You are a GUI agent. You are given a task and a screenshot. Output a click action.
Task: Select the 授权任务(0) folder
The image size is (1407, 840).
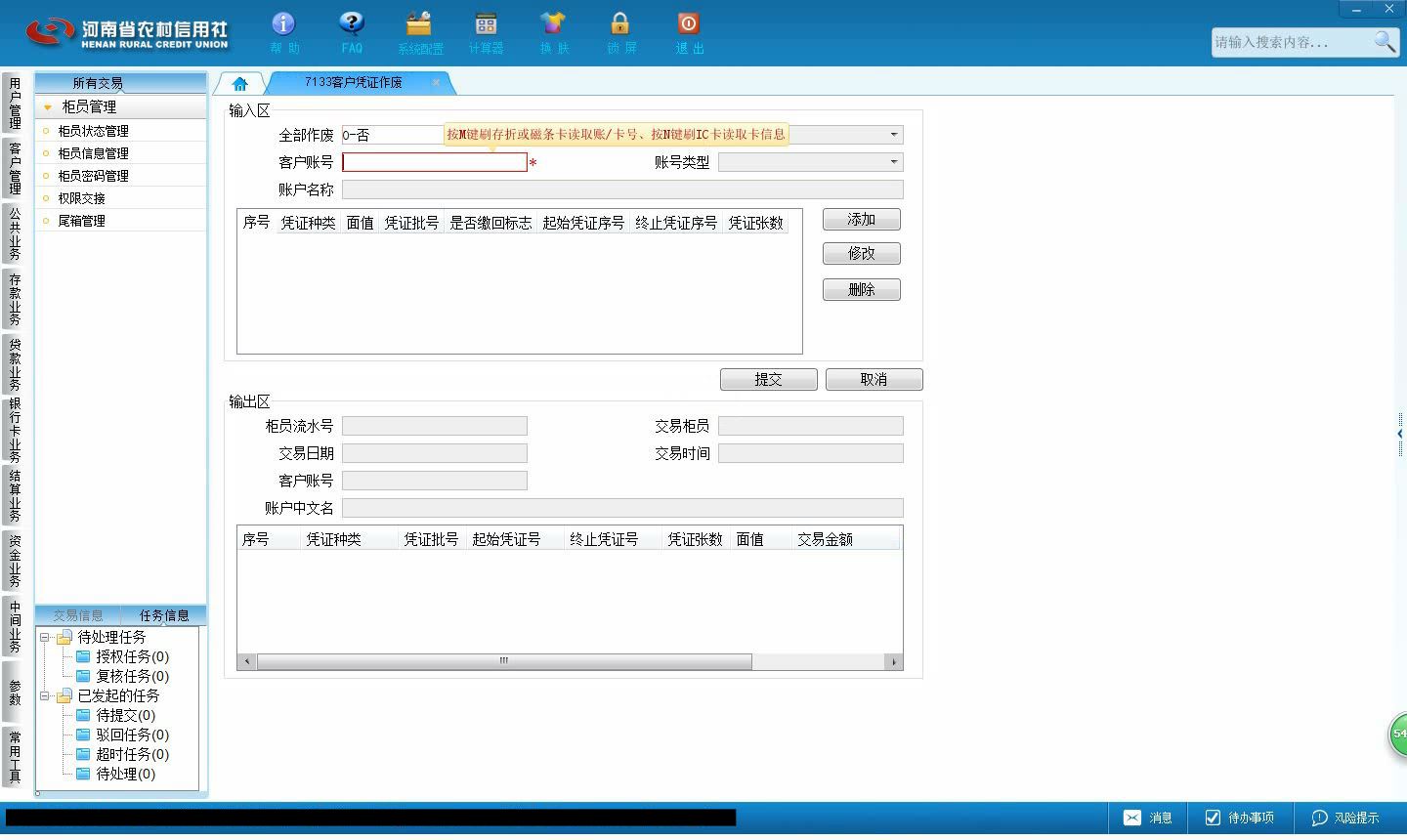[122, 657]
